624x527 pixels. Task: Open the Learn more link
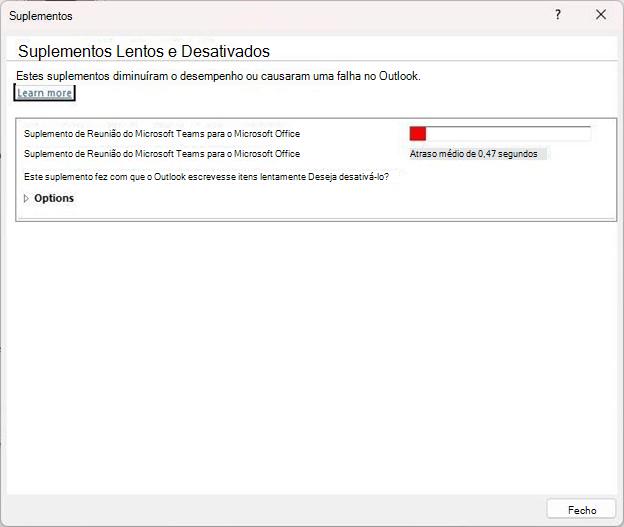click(x=45, y=93)
